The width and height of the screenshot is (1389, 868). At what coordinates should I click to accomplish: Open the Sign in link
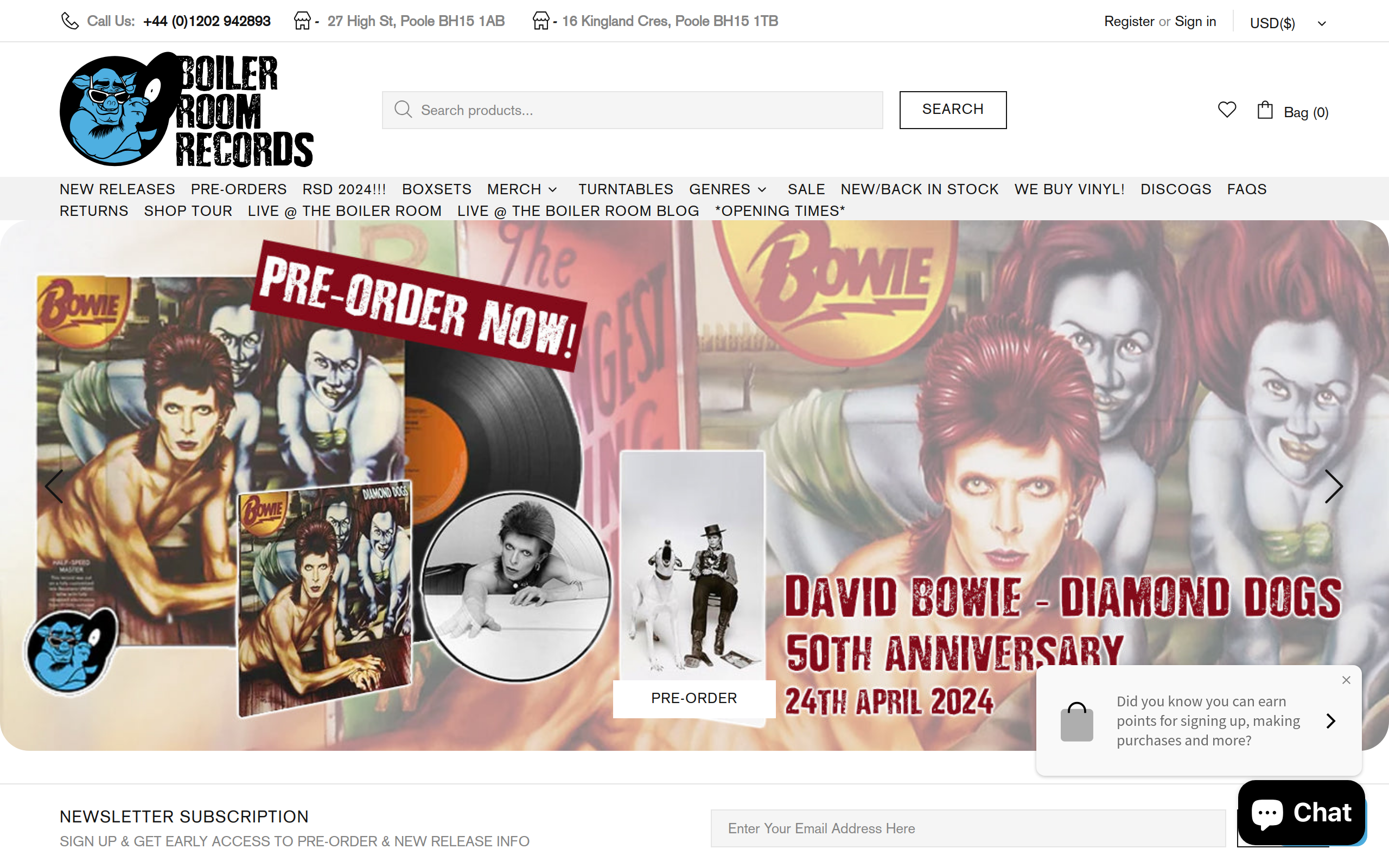[1195, 21]
